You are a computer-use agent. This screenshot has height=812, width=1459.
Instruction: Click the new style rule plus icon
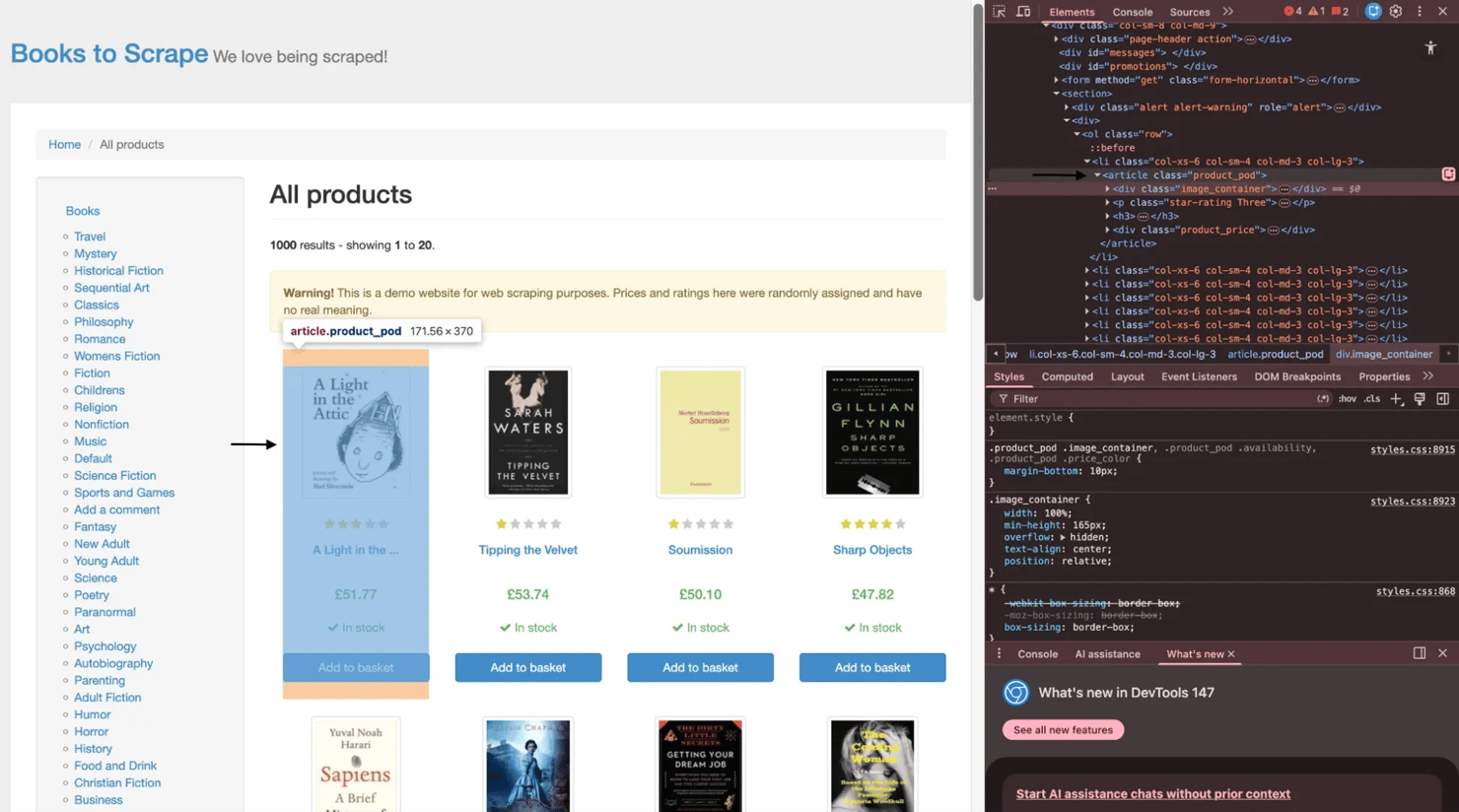click(x=1396, y=399)
